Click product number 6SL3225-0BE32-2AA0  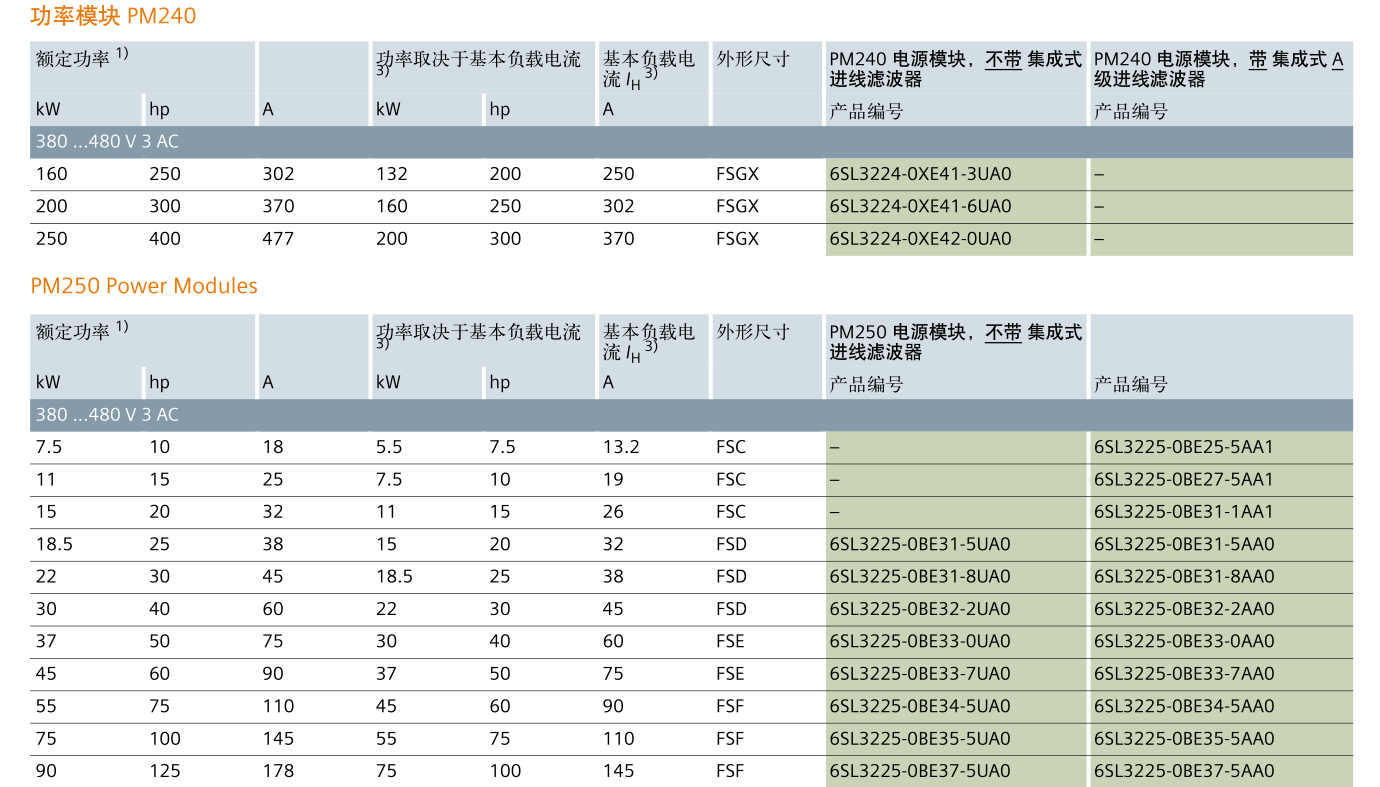1184,608
